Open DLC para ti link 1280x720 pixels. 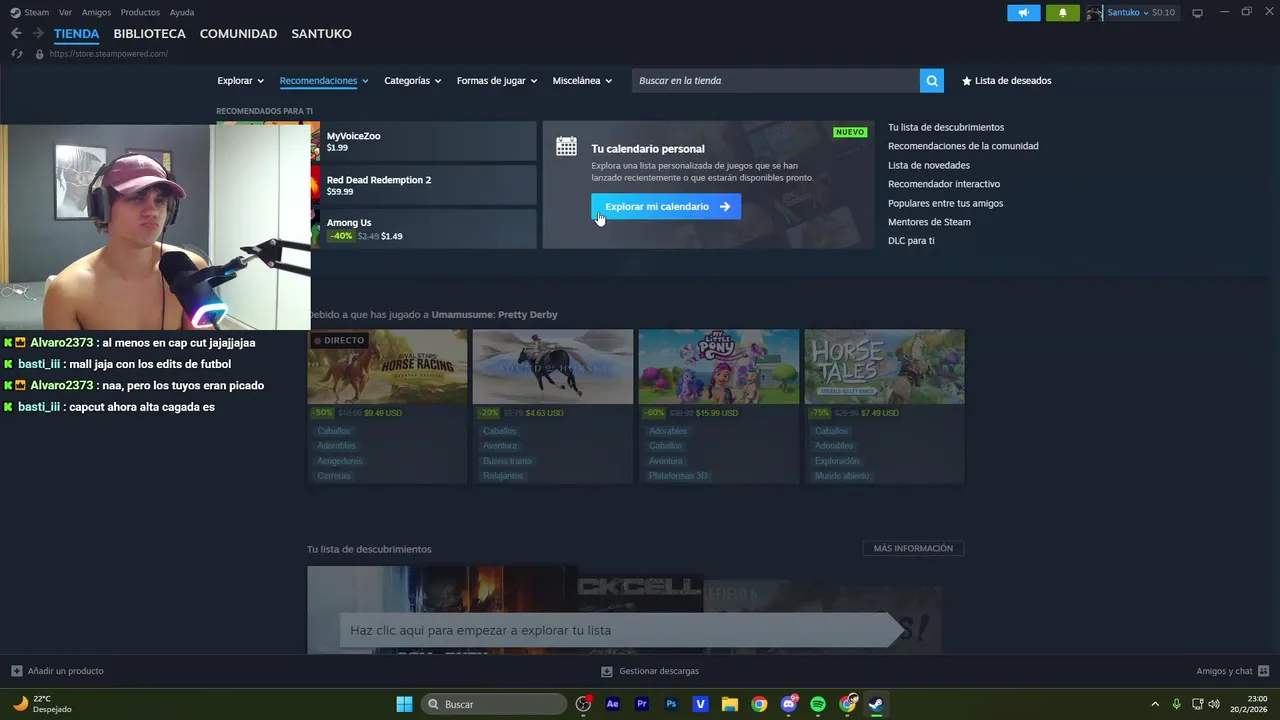pyautogui.click(x=911, y=241)
